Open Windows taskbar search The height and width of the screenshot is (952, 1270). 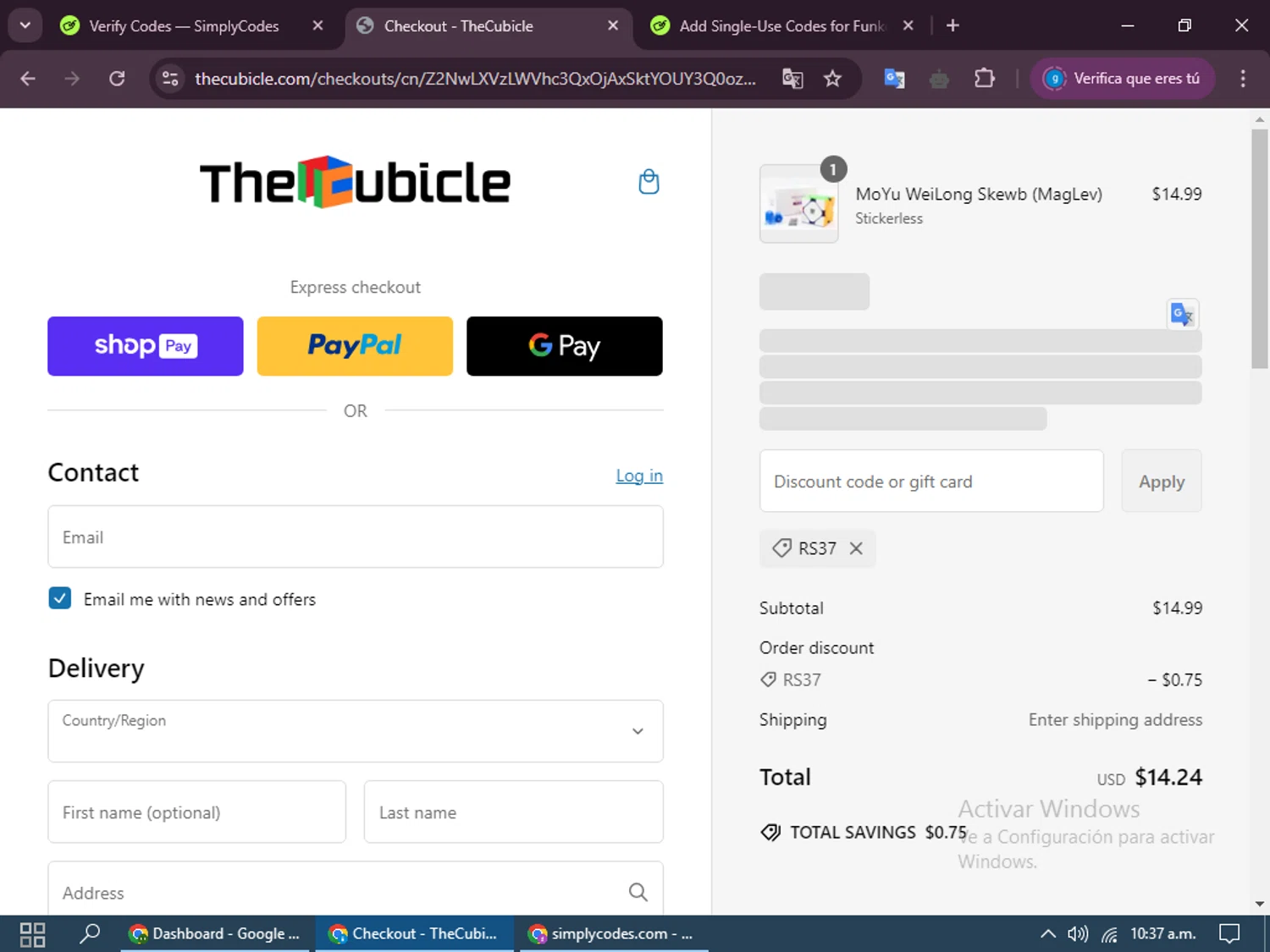(90, 934)
